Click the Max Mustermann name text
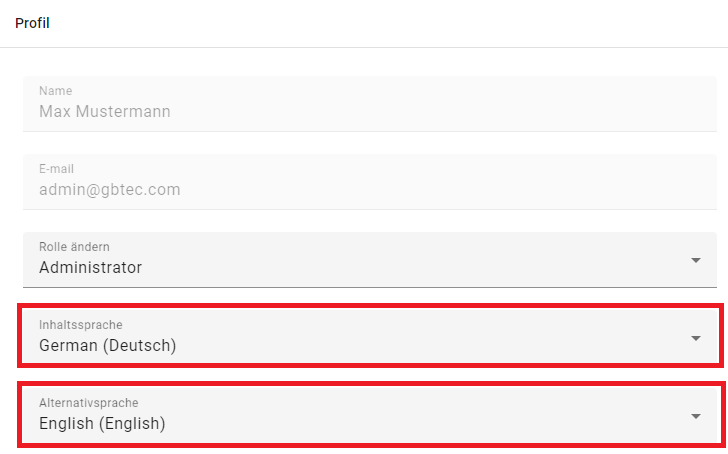 point(104,112)
